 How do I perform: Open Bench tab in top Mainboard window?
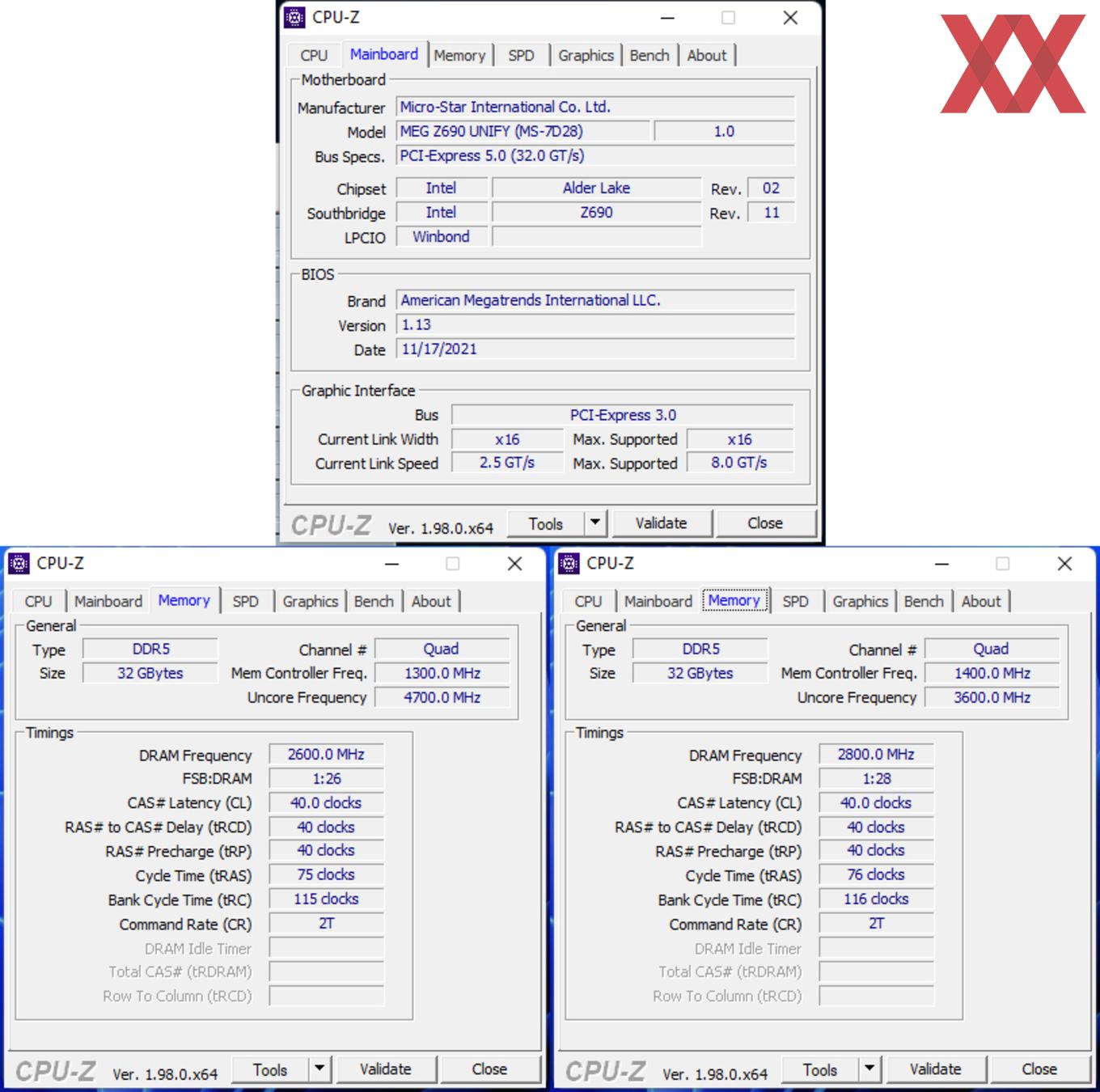pos(649,55)
